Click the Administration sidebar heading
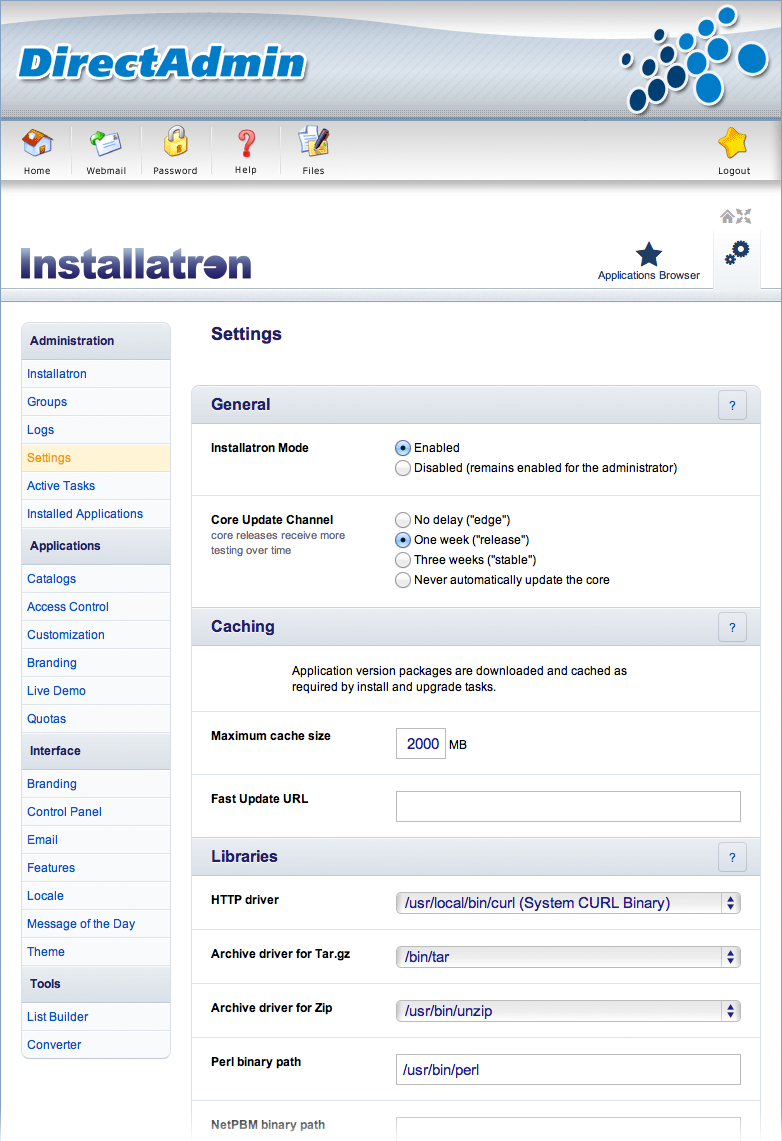 (96, 341)
